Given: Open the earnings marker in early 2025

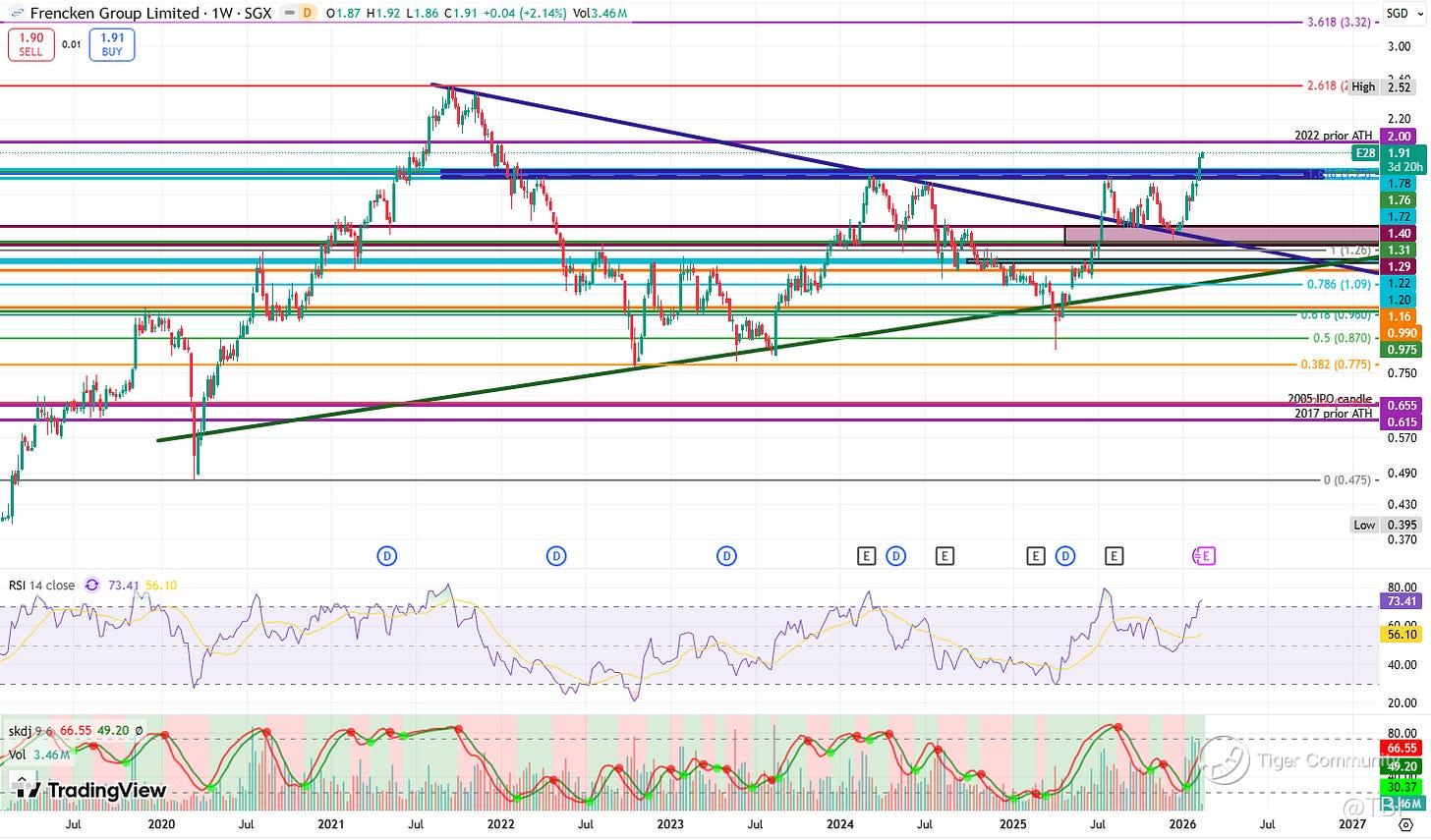Looking at the screenshot, I should tap(1036, 556).
